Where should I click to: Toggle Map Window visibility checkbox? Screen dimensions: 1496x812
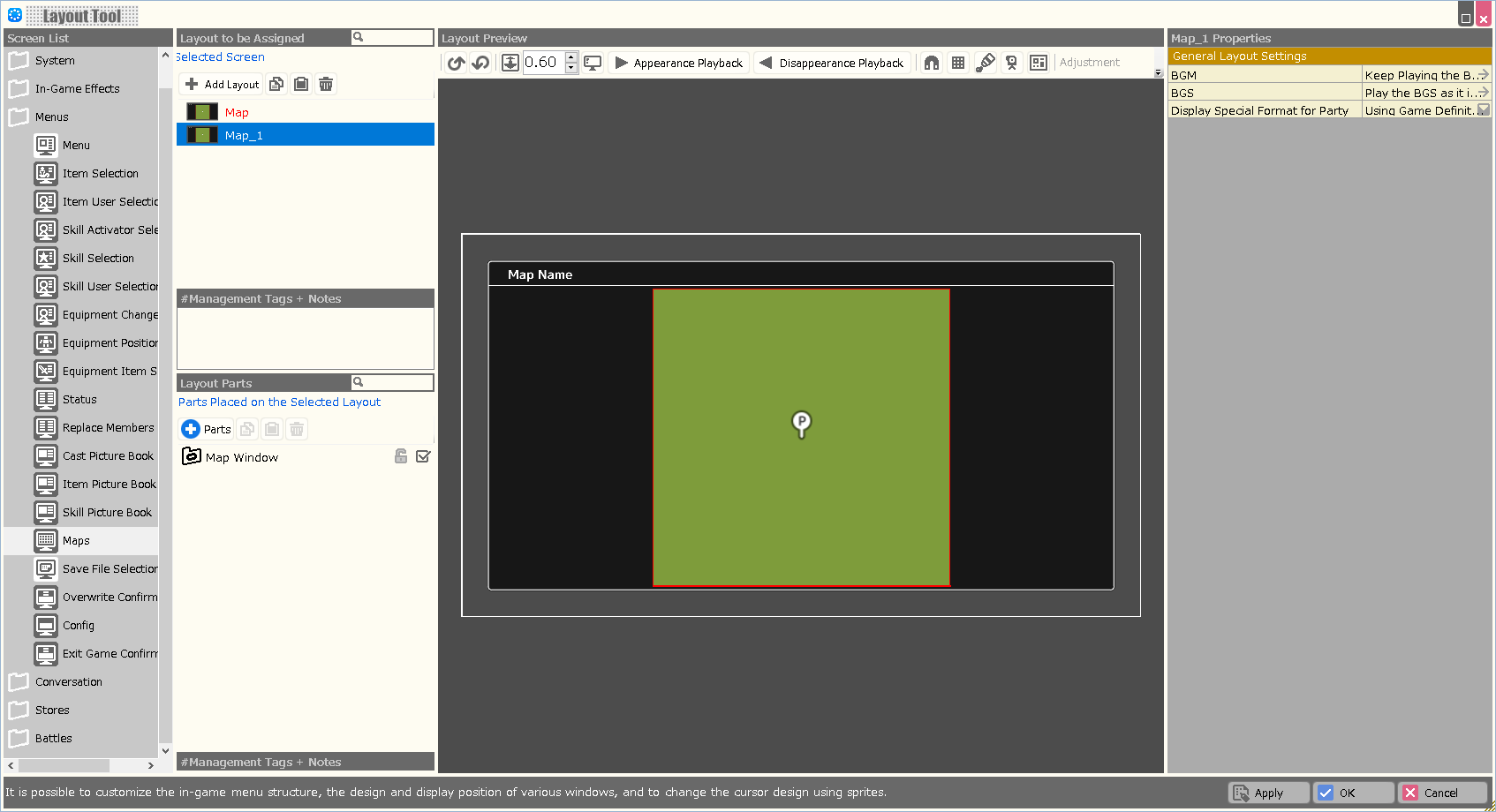(x=423, y=456)
